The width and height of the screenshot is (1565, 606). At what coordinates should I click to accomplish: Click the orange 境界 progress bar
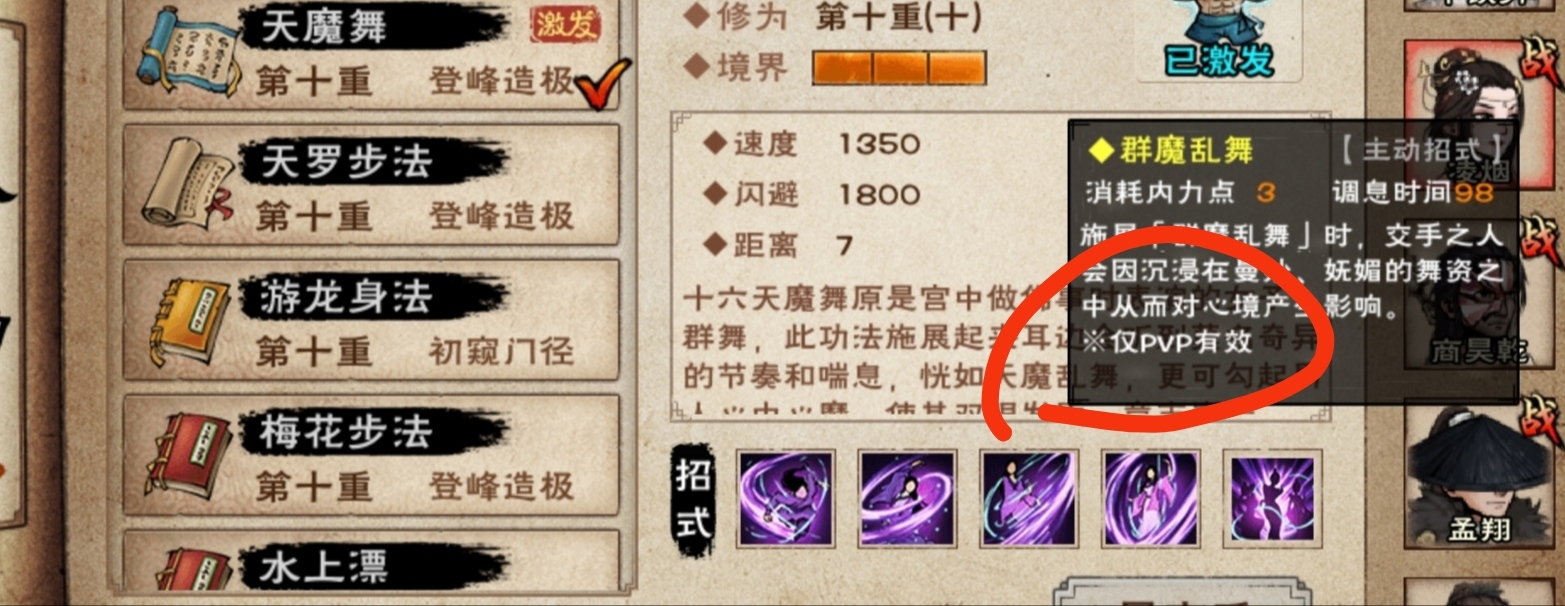(898, 68)
